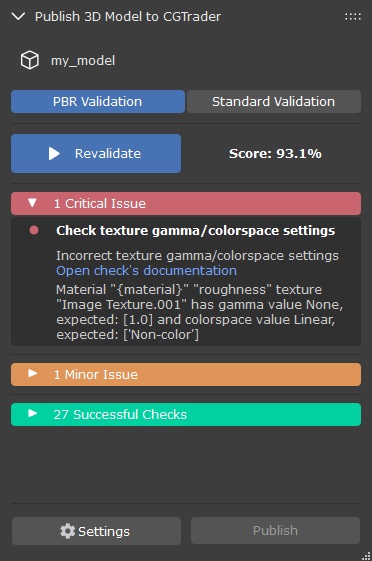This screenshot has width=372, height=561.
Task: Collapse the Publish 3D Model to CGTrader panel
Action: coord(18,16)
